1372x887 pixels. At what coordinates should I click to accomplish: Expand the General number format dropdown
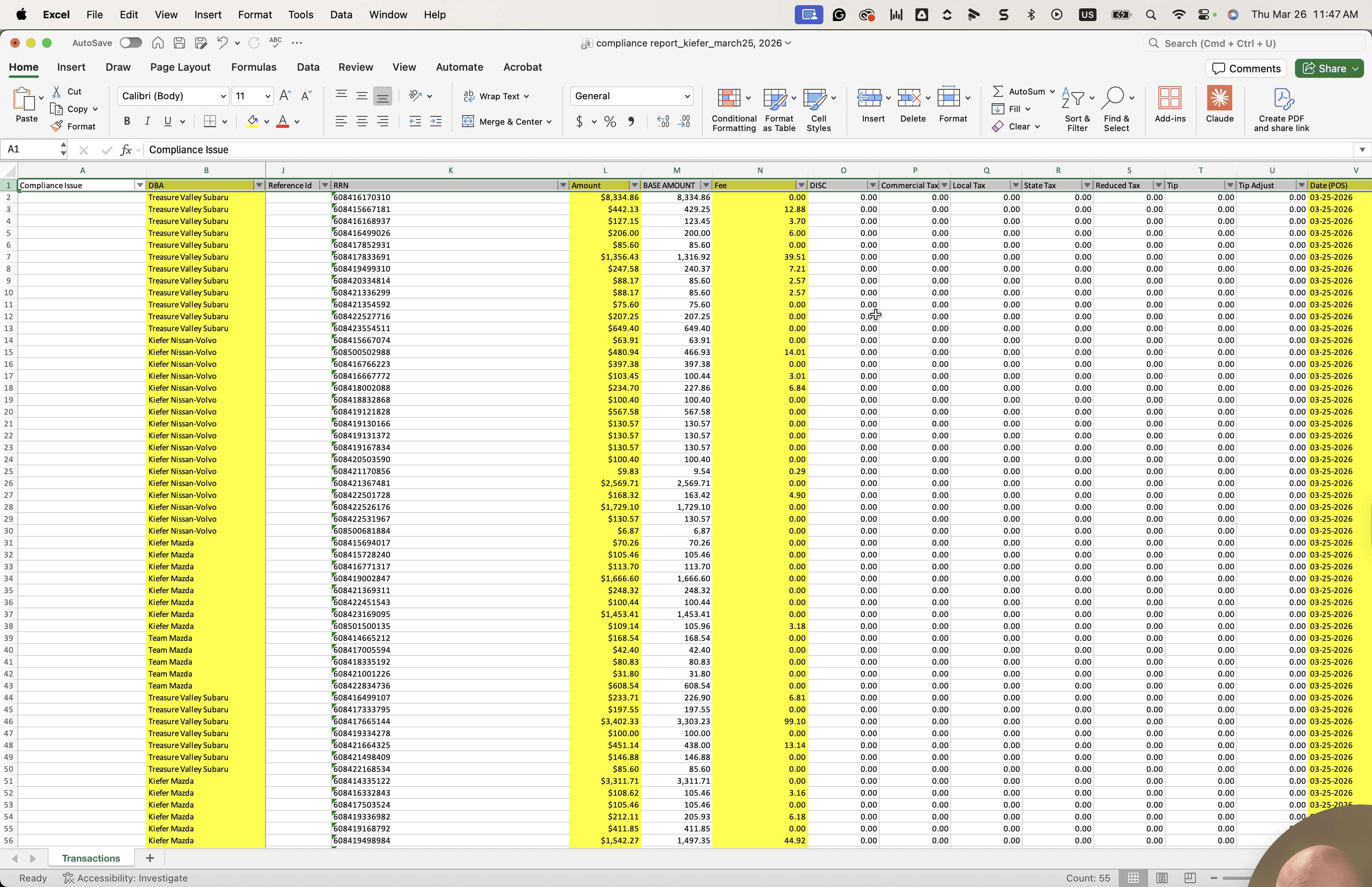point(687,96)
